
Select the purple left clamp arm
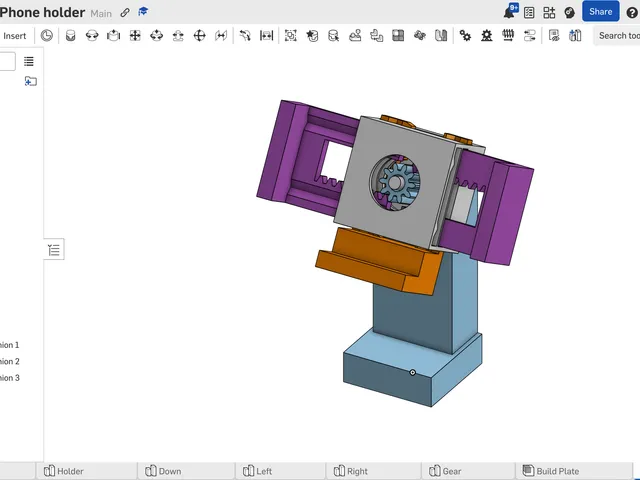[x=282, y=151]
